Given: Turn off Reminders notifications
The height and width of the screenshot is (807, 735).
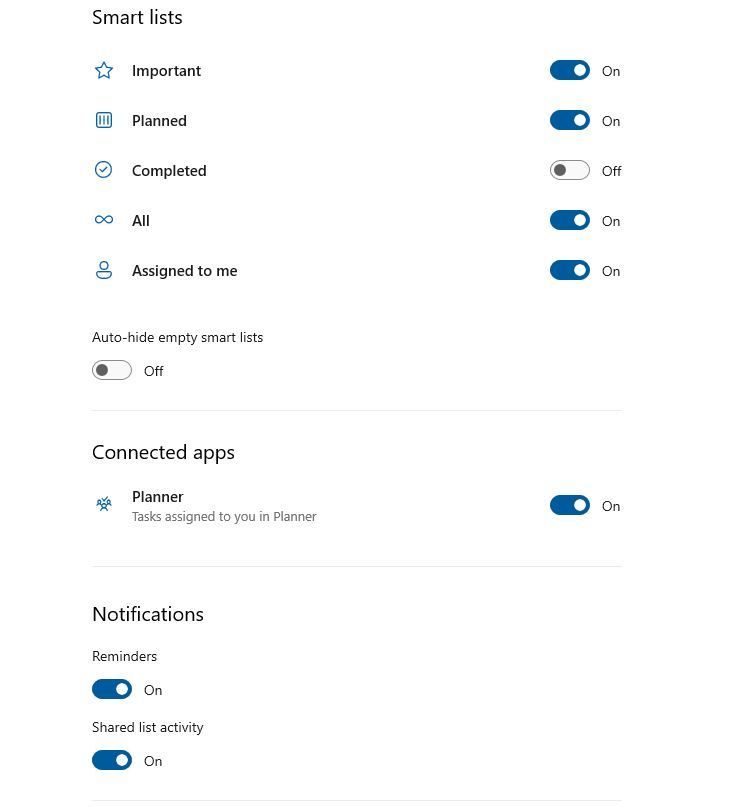Looking at the screenshot, I should coord(112,690).
